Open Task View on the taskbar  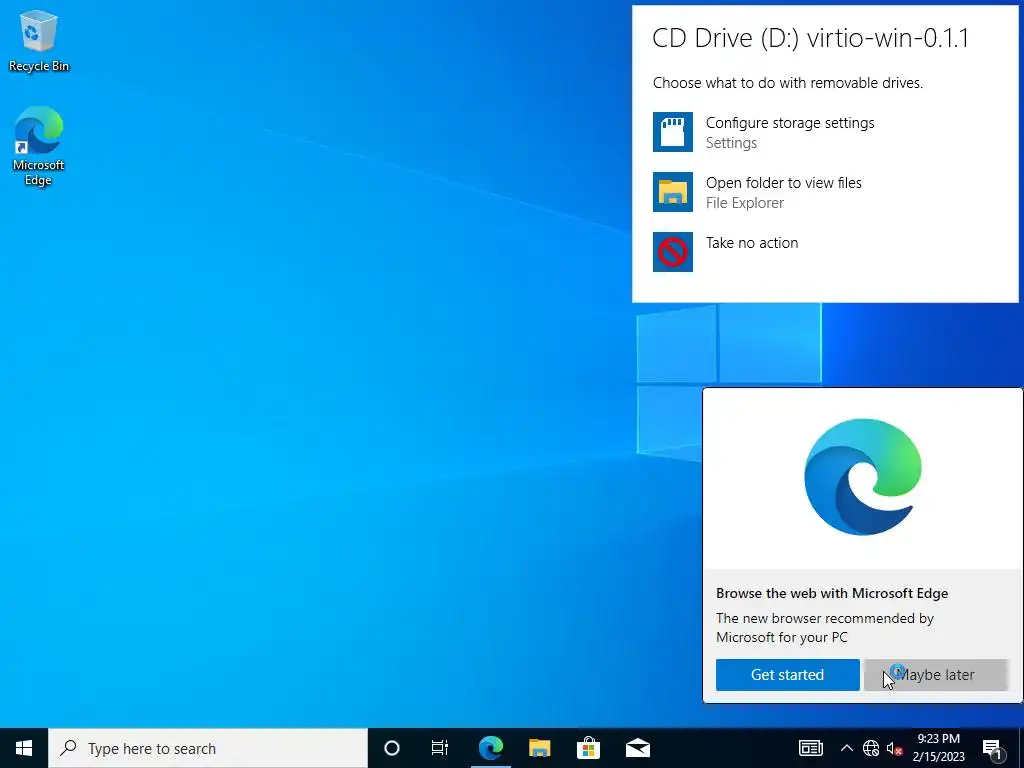pyautogui.click(x=440, y=748)
